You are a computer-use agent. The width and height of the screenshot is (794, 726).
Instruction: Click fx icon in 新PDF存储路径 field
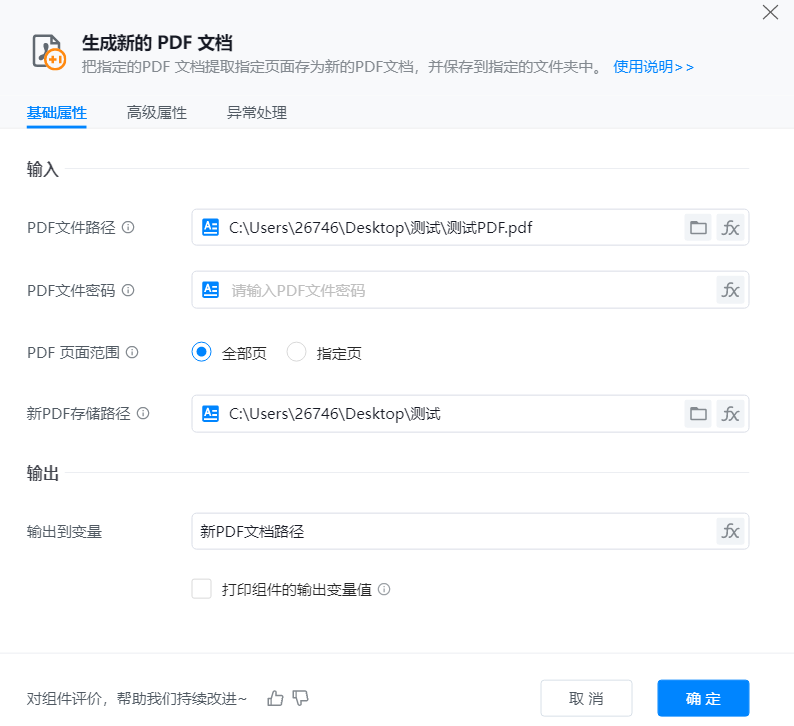pos(731,413)
